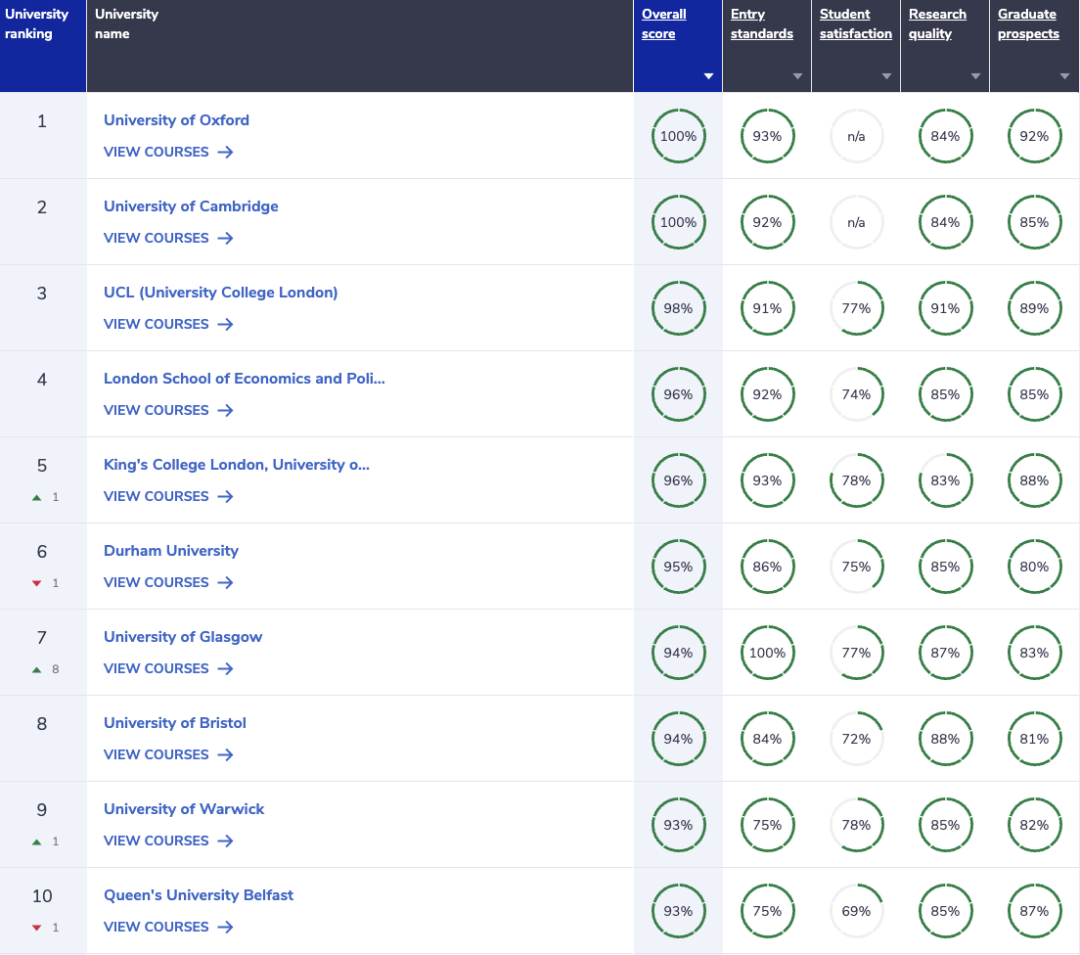Open the Entry standards sort dropdown arrow
Image resolution: width=1080 pixels, height=955 pixels.
(797, 76)
